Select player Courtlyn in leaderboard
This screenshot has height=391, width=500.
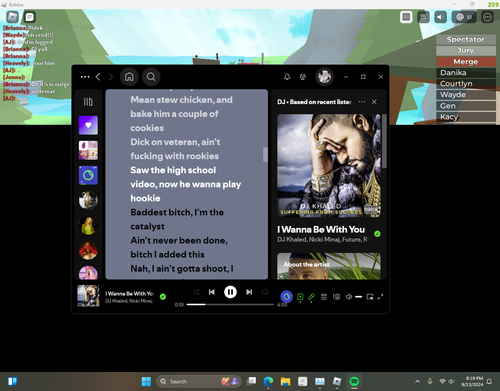point(466,84)
